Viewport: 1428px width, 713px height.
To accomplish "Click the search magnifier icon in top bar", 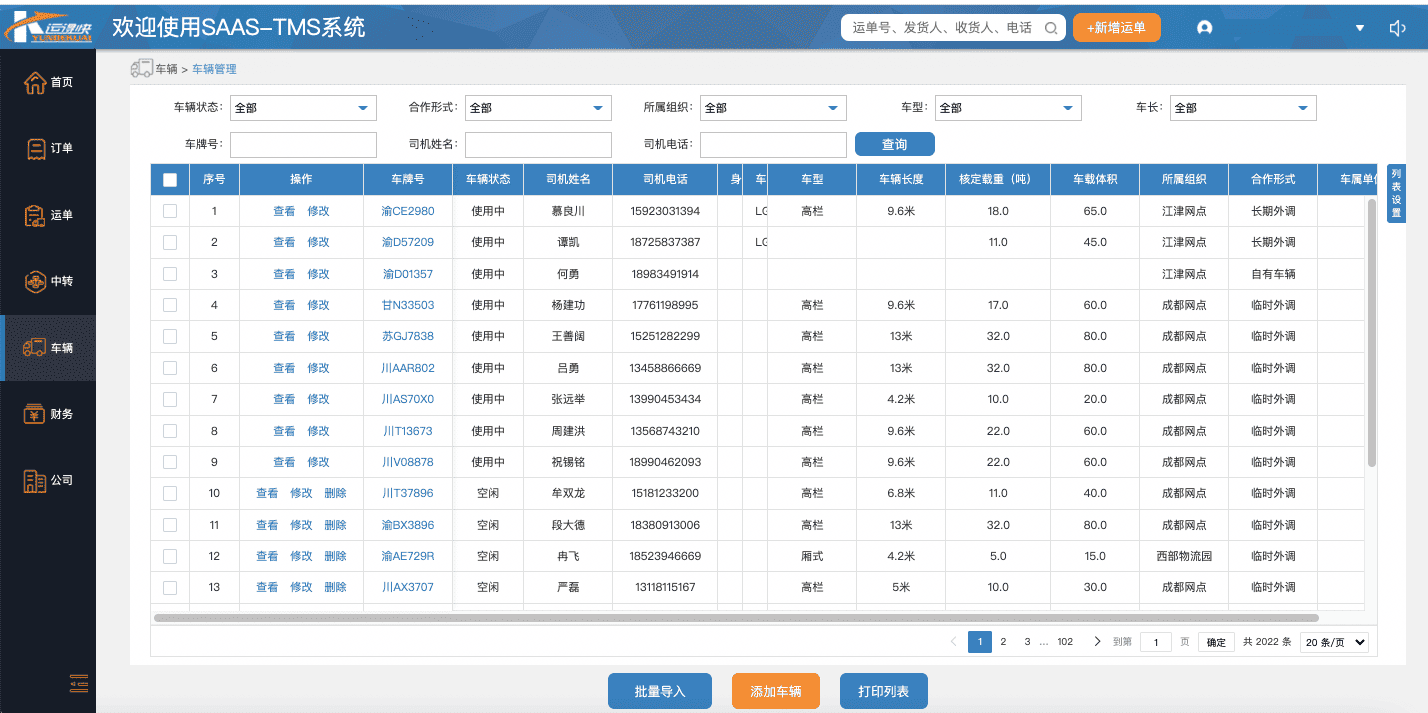I will [x=1051, y=28].
